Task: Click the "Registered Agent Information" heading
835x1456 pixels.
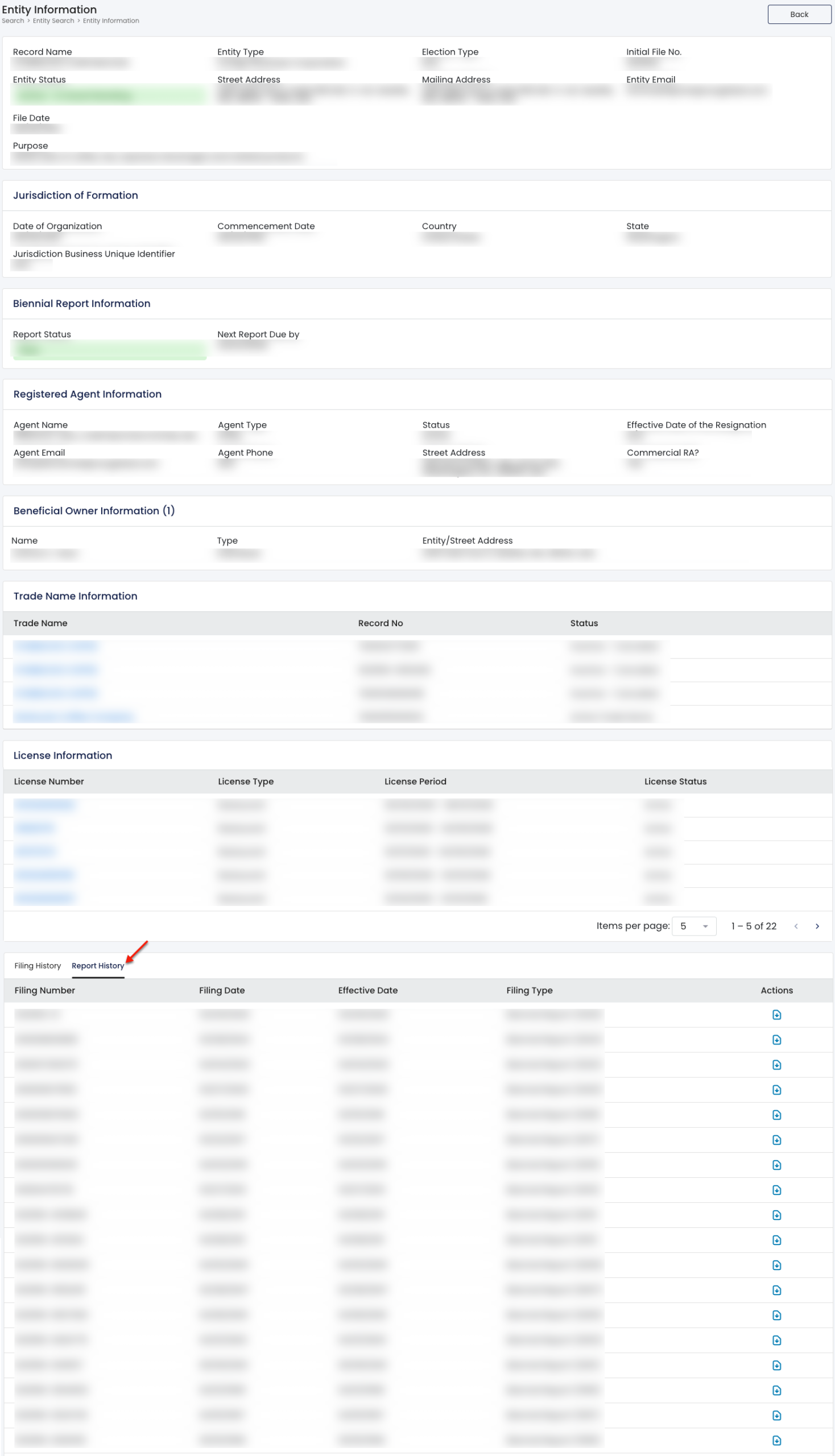Action: [x=87, y=395]
